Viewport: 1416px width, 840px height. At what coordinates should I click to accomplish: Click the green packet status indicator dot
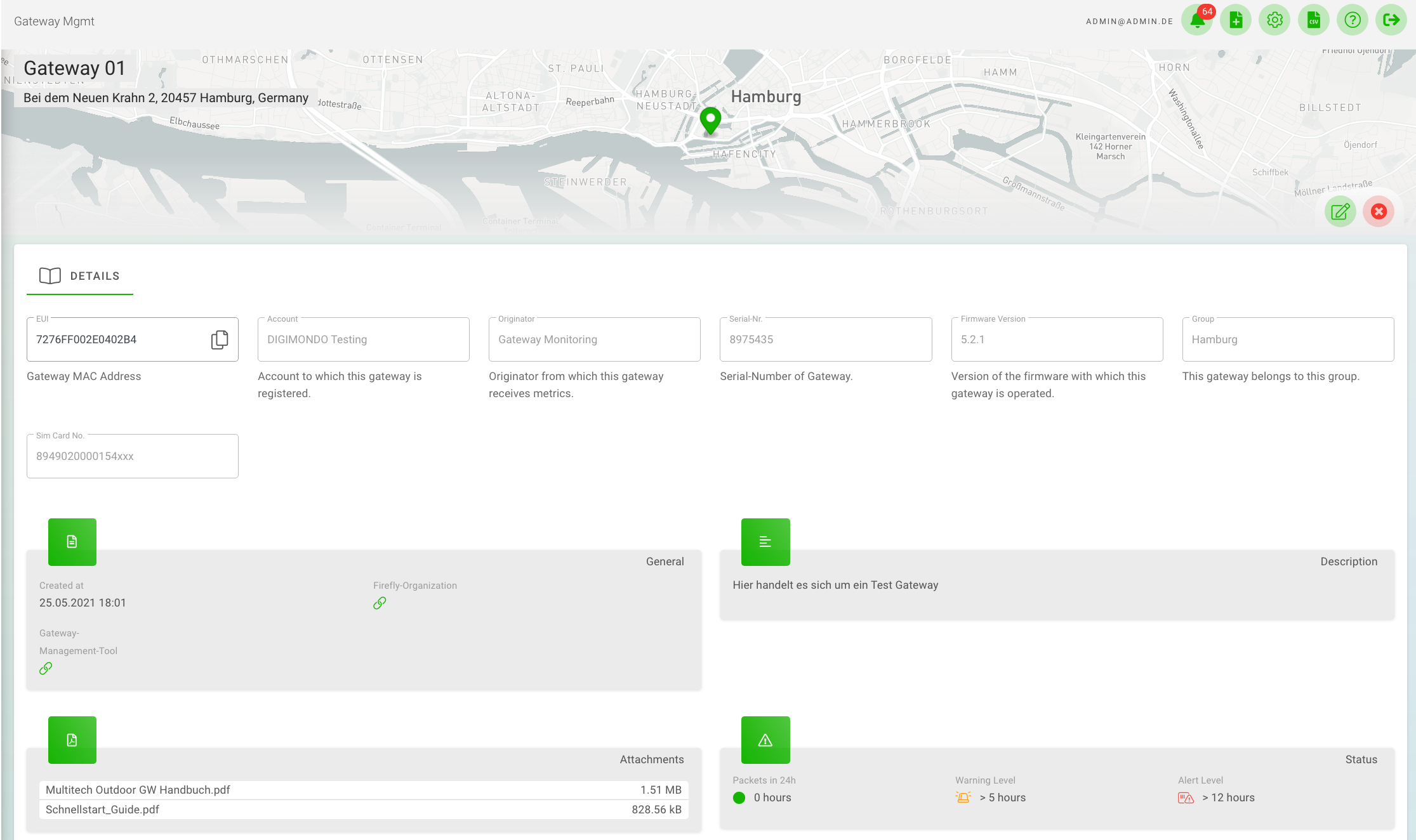(x=738, y=797)
